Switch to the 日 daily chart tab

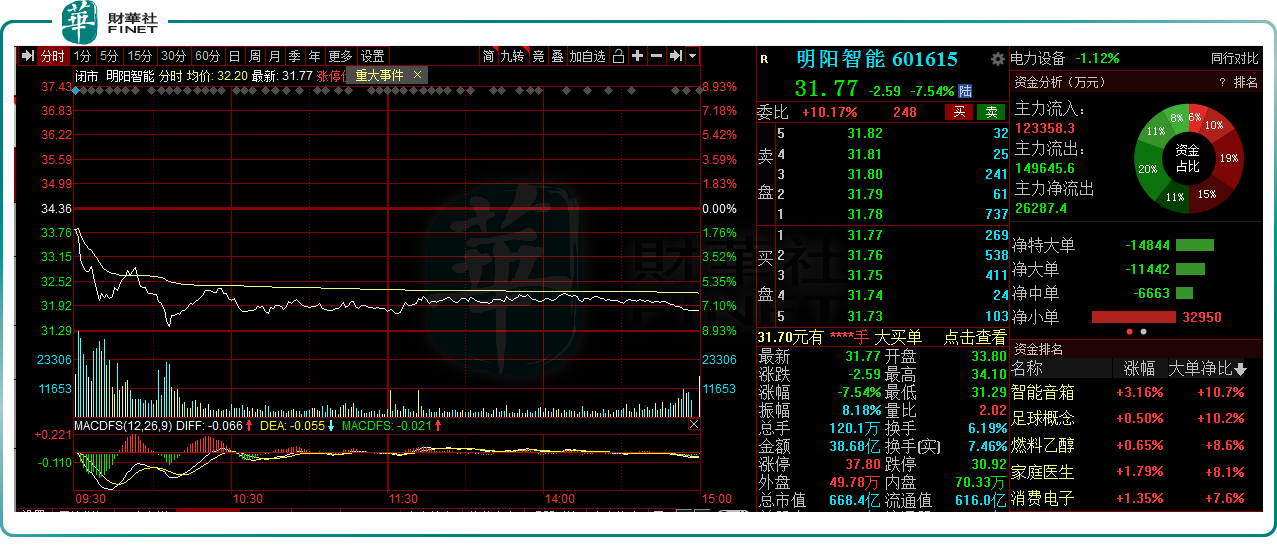tap(234, 56)
